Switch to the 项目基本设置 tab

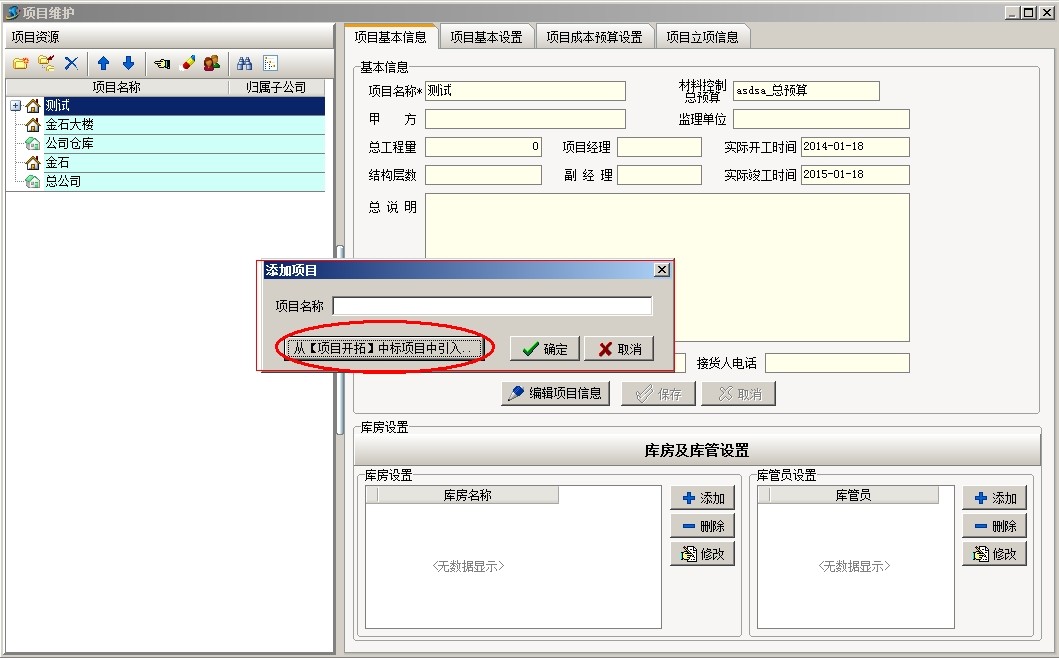click(x=486, y=37)
